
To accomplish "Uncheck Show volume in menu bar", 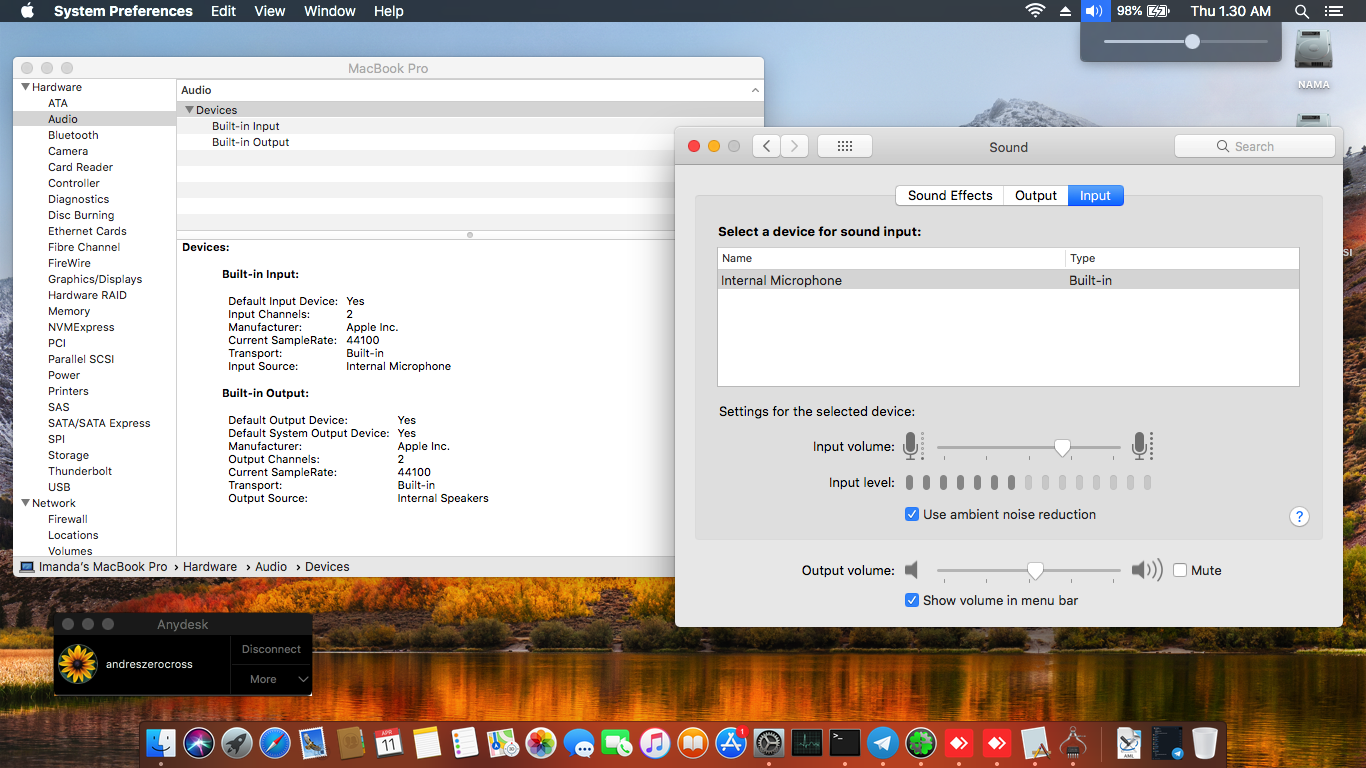I will [912, 600].
